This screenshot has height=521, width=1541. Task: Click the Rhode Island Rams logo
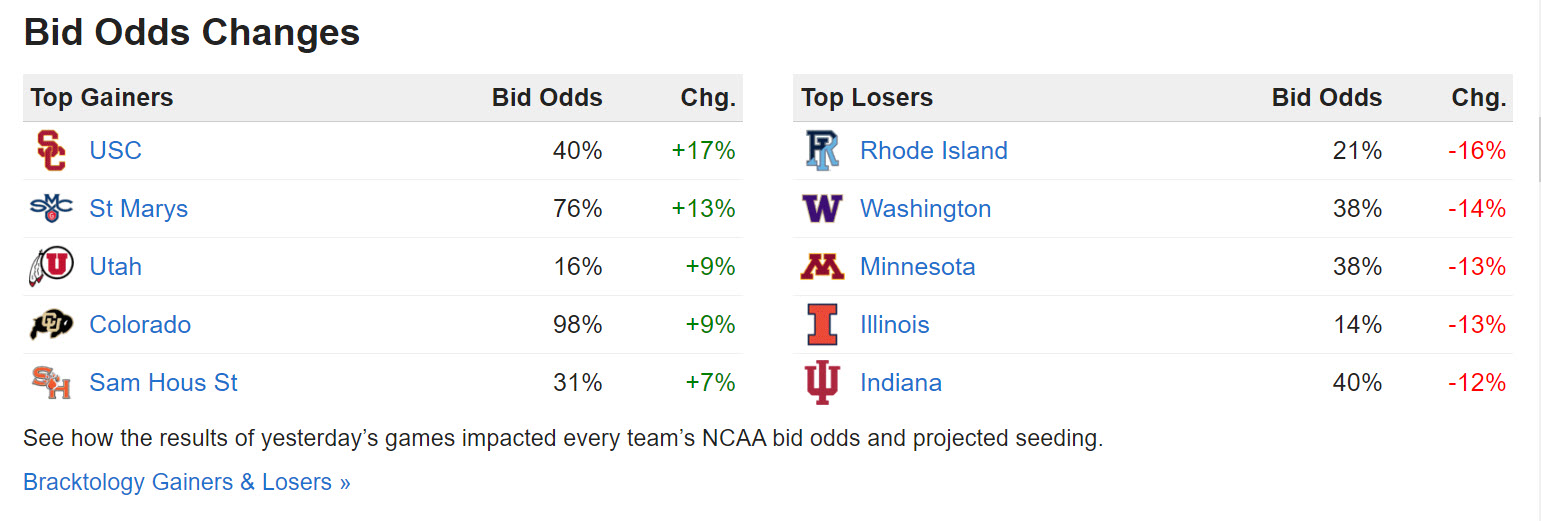[822, 151]
